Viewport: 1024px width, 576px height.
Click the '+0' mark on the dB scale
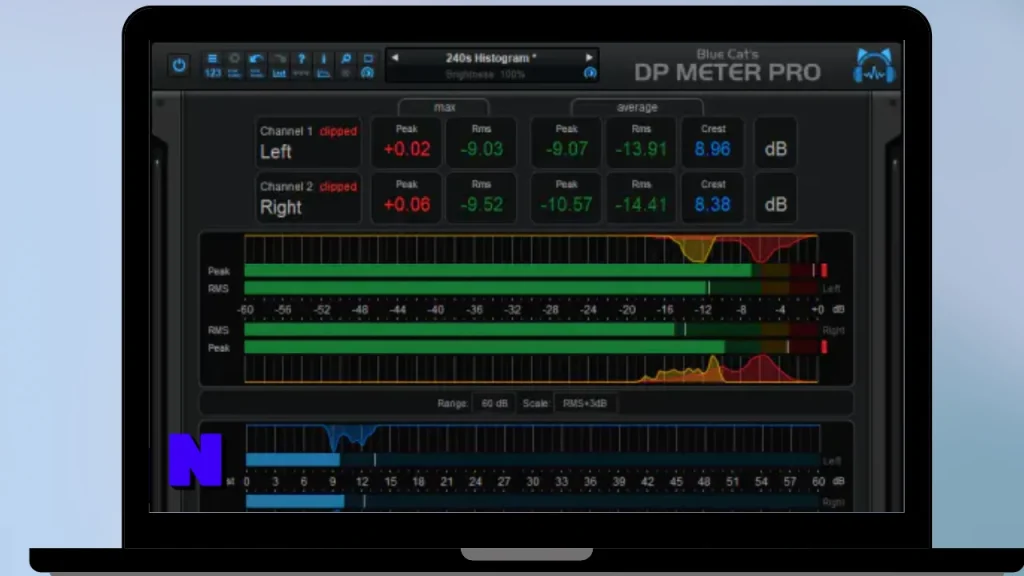(817, 310)
